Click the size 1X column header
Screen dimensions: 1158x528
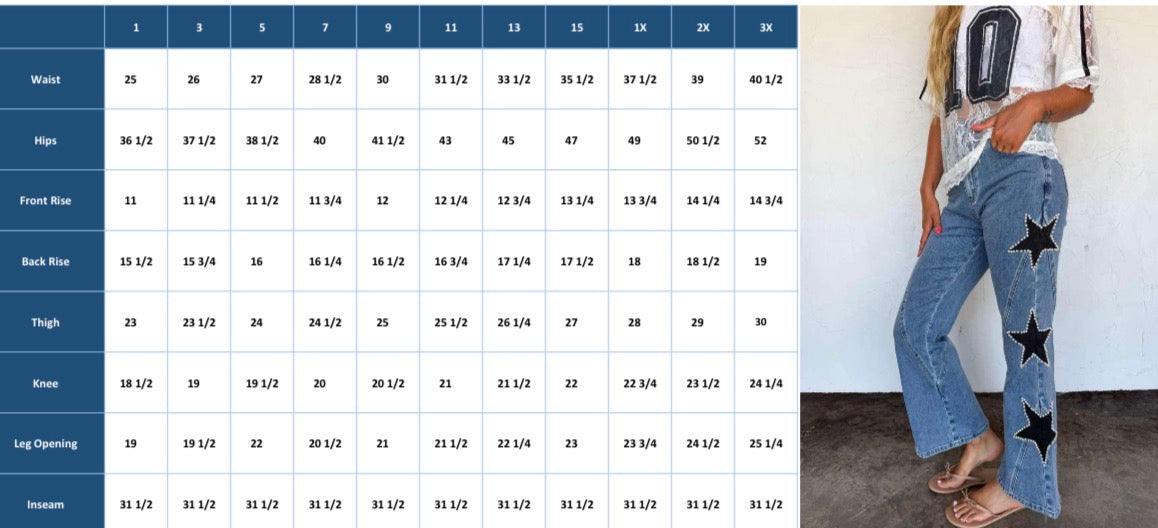640,27
